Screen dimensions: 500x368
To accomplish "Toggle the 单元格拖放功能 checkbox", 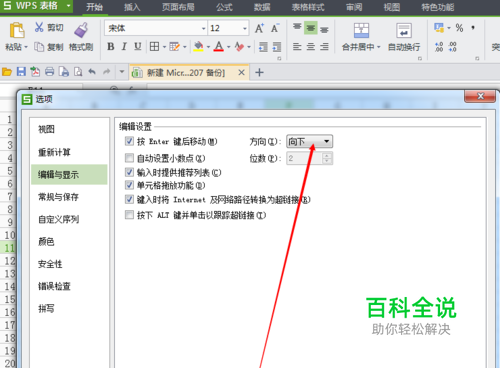I will coord(129,185).
